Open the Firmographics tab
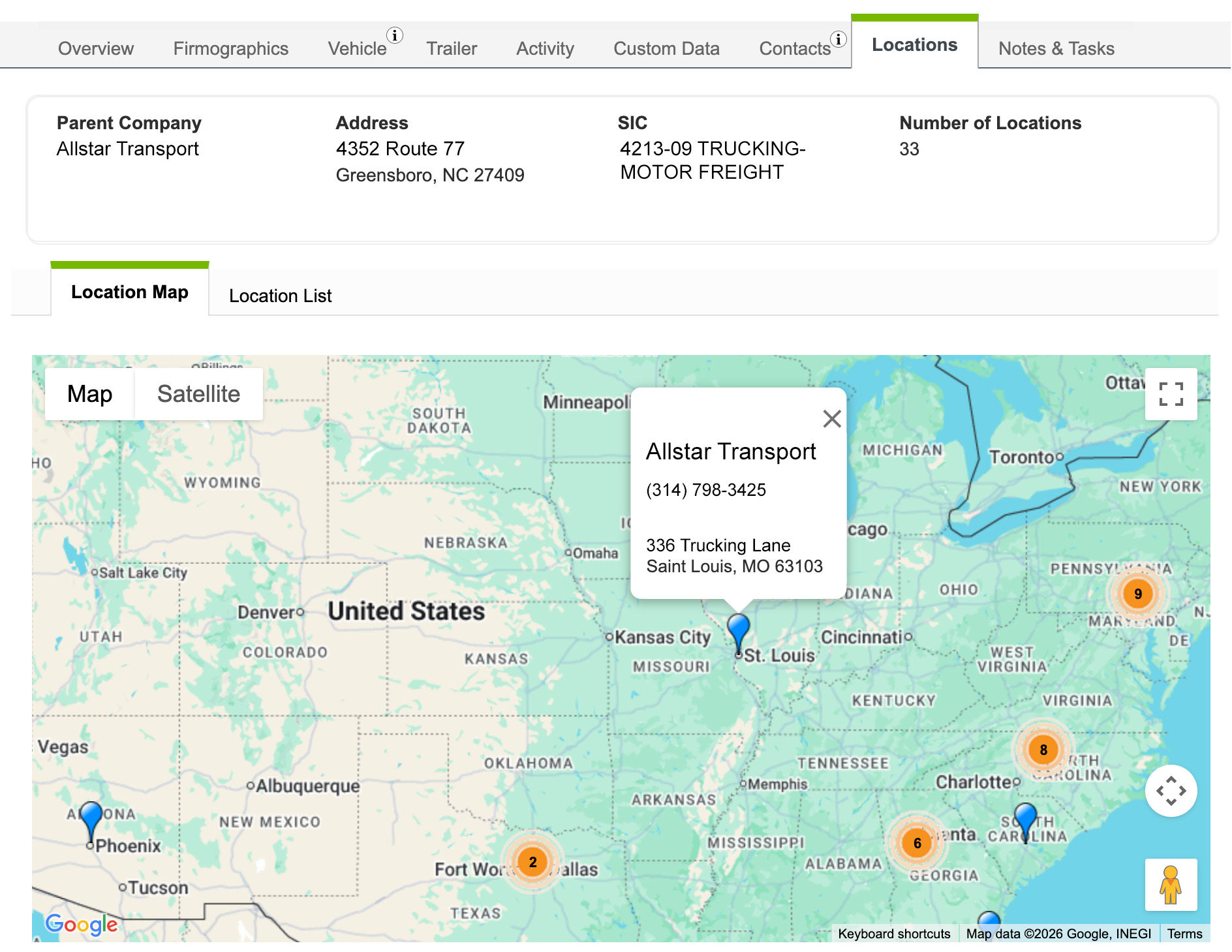The image size is (1232, 952). pos(230,48)
